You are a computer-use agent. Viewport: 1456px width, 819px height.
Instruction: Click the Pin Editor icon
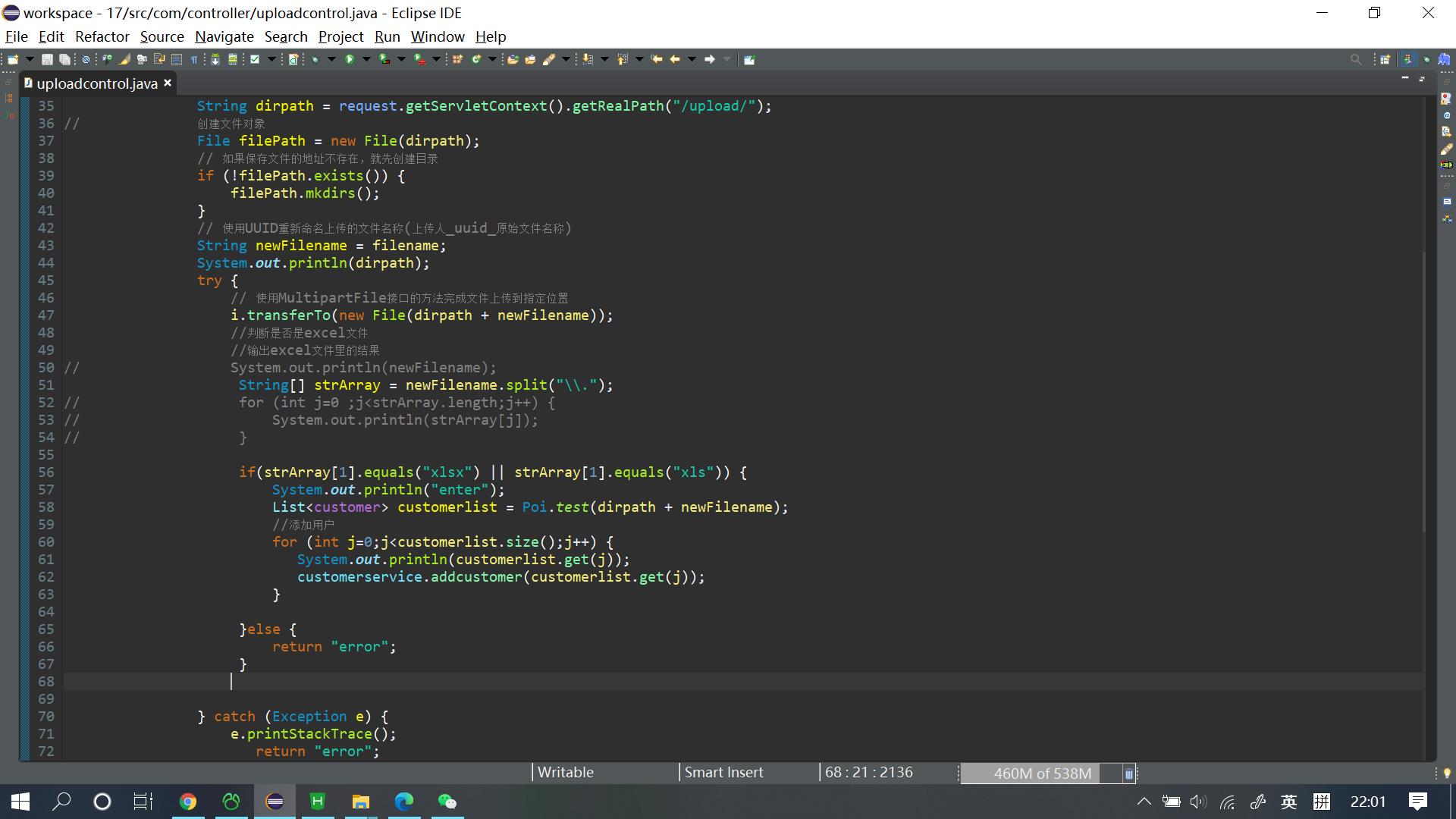[x=749, y=59]
